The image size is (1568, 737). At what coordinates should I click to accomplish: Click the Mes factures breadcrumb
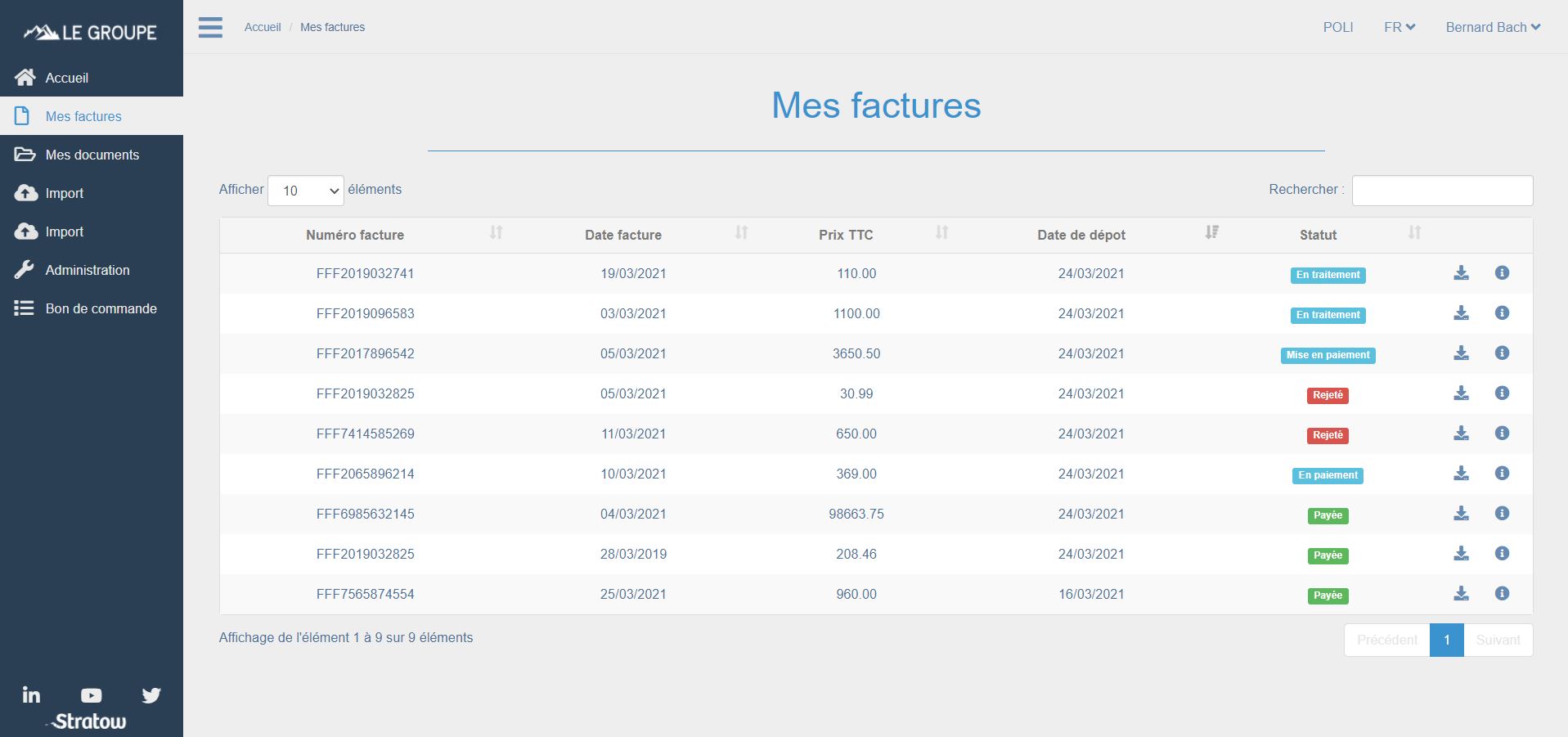click(332, 27)
